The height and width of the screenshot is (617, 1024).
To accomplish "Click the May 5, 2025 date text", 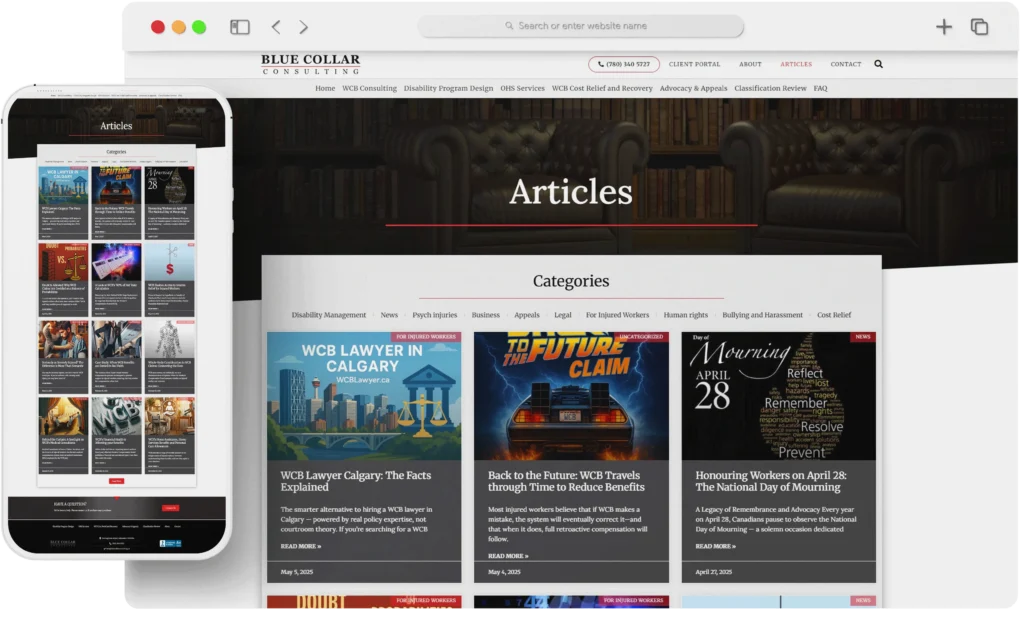I will [x=296, y=572].
